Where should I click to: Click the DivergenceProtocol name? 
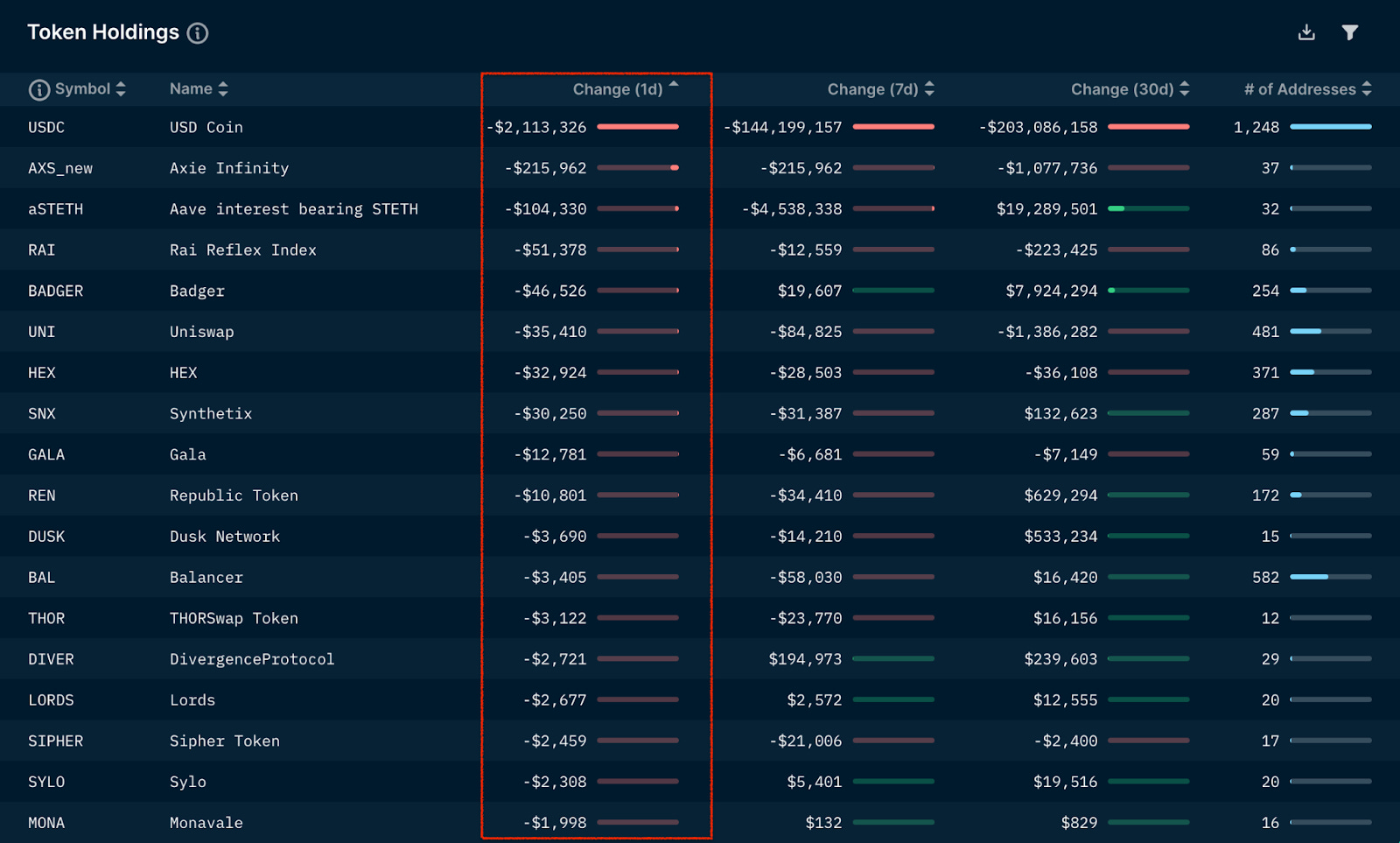tap(252, 659)
